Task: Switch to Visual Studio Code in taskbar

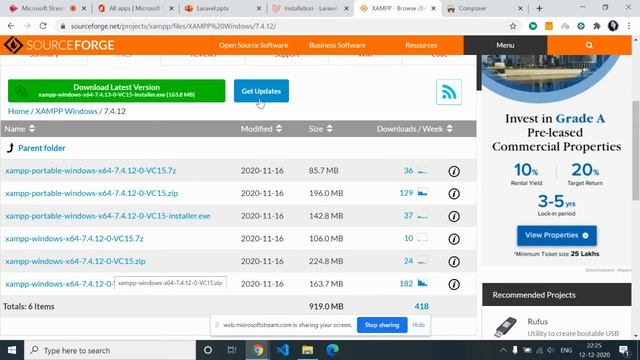Action: 282,350
